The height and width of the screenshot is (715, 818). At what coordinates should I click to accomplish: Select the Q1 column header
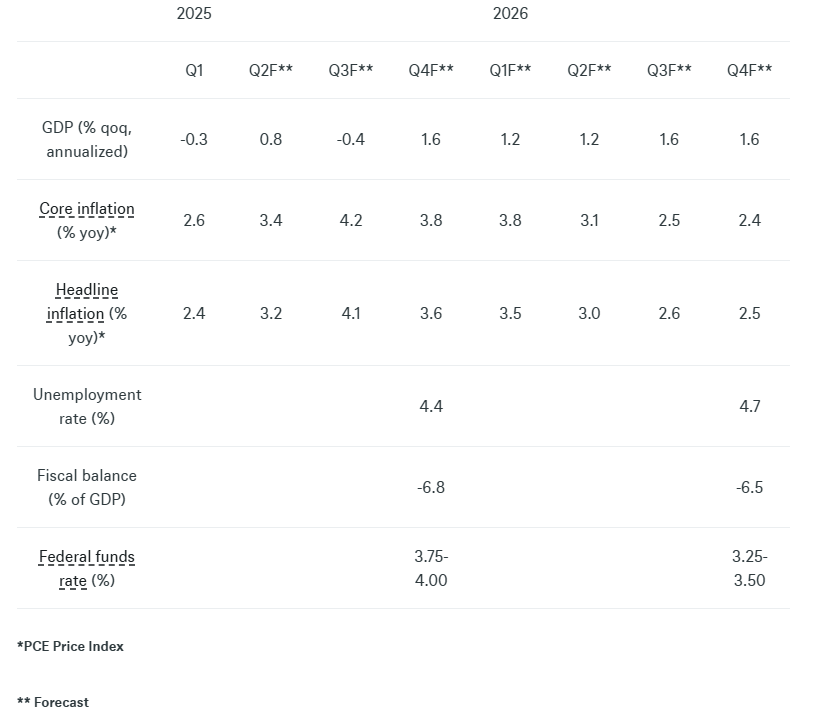click(x=194, y=70)
